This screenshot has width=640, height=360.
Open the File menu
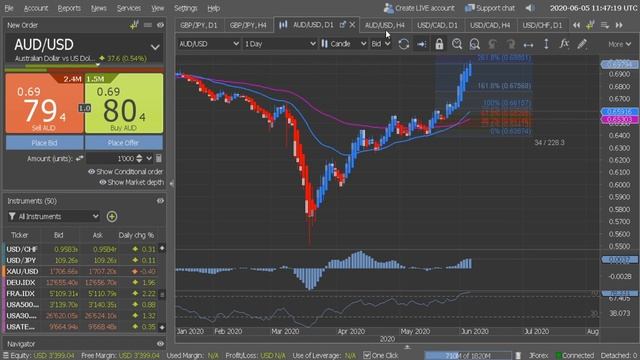click(9, 8)
